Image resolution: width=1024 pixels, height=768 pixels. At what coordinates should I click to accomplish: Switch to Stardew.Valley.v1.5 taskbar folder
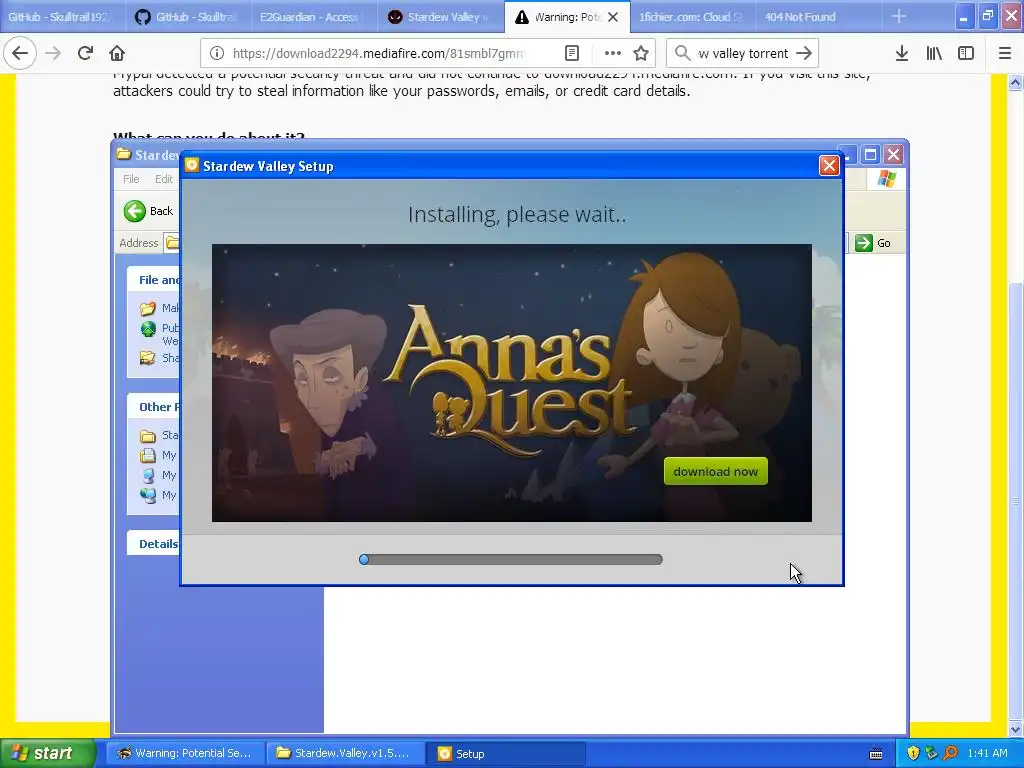click(346, 754)
